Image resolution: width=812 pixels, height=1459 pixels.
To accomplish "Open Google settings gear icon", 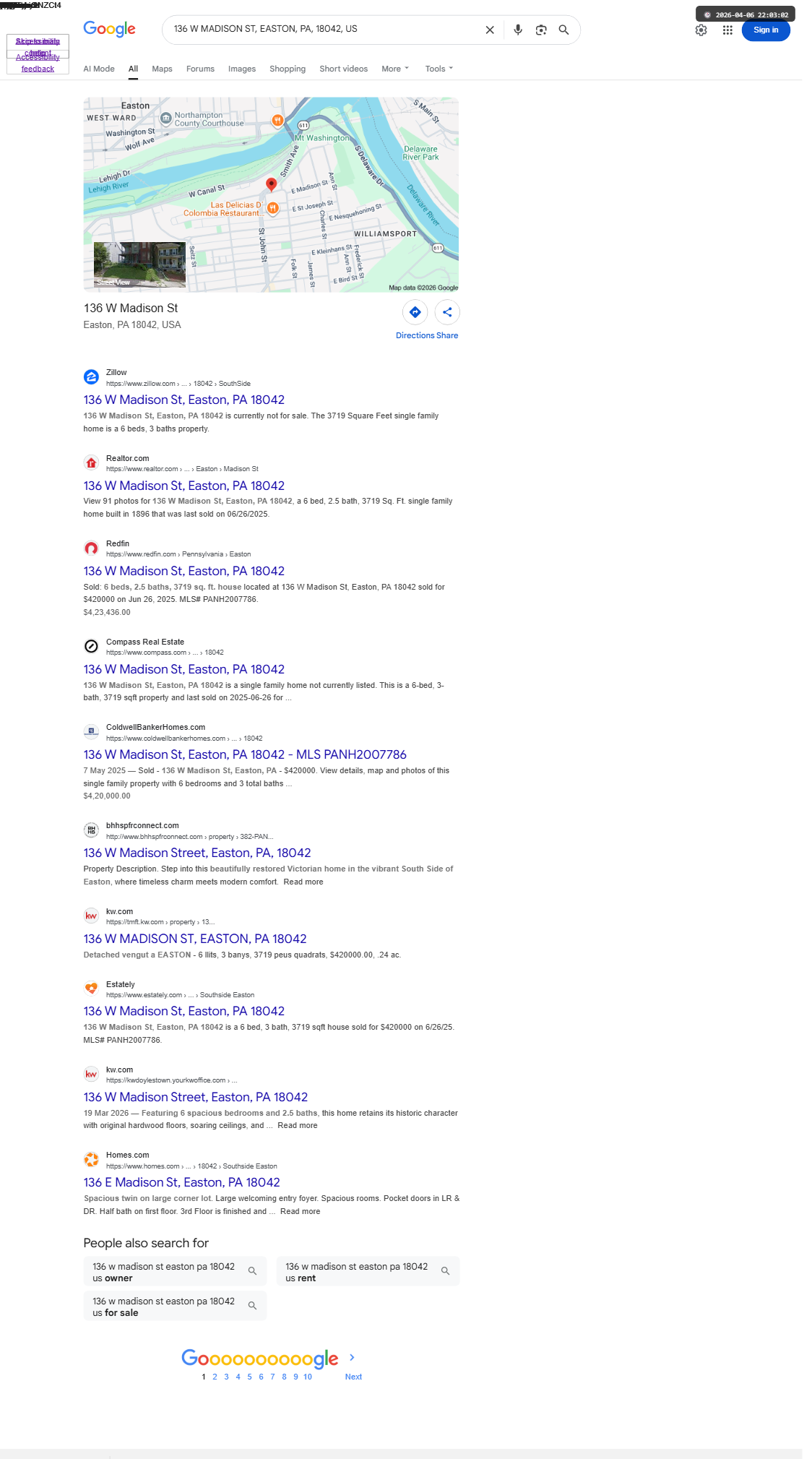I will (x=701, y=30).
